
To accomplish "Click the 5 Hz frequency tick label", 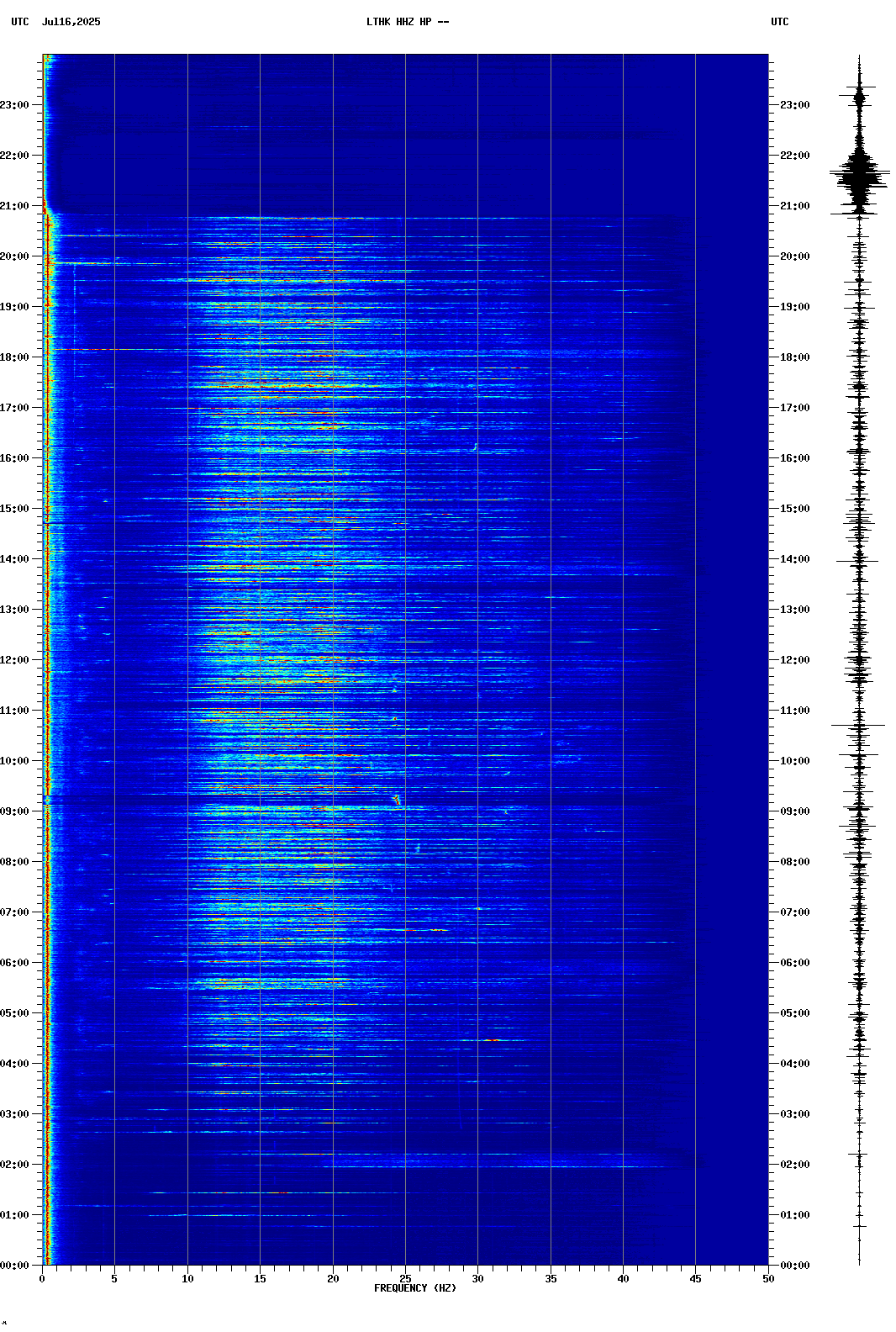I will pyautogui.click(x=114, y=1279).
